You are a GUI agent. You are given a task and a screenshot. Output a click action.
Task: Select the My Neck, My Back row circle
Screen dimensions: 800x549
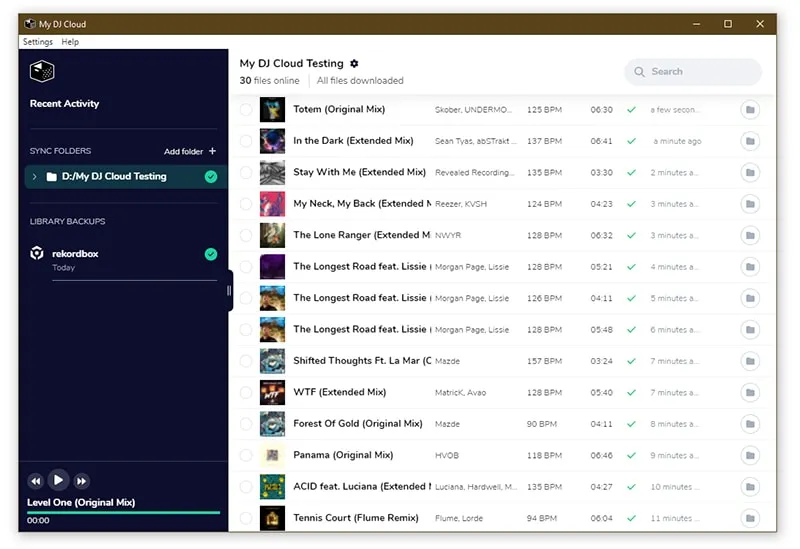point(246,204)
